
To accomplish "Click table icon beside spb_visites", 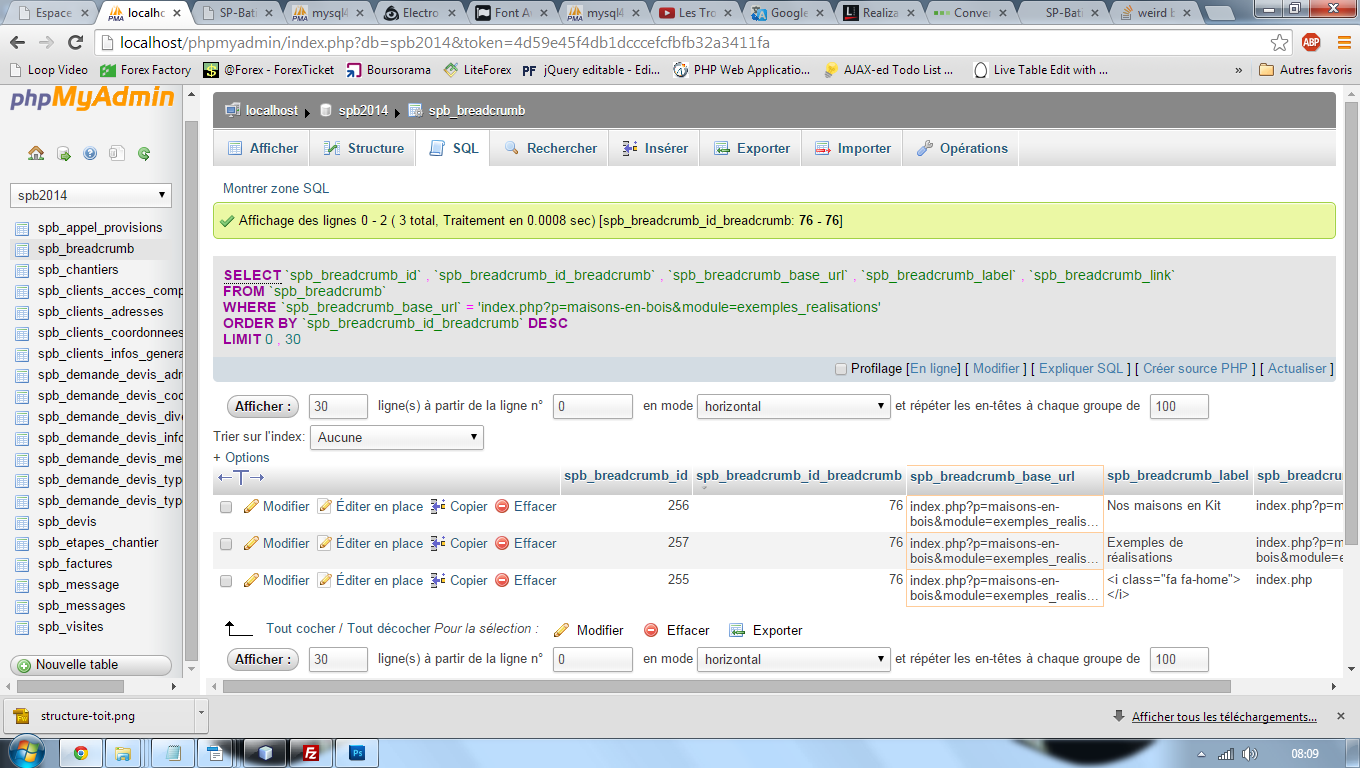I will tap(22, 627).
